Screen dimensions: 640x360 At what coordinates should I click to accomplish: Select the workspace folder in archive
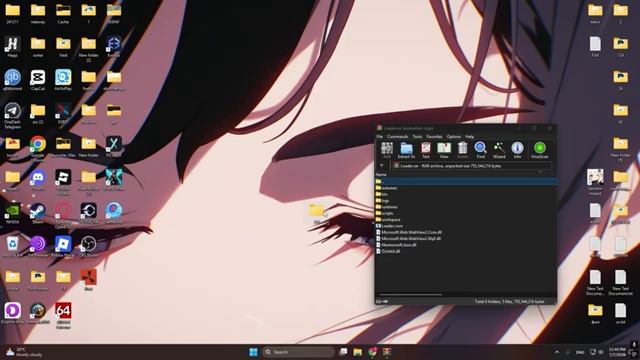[388, 220]
